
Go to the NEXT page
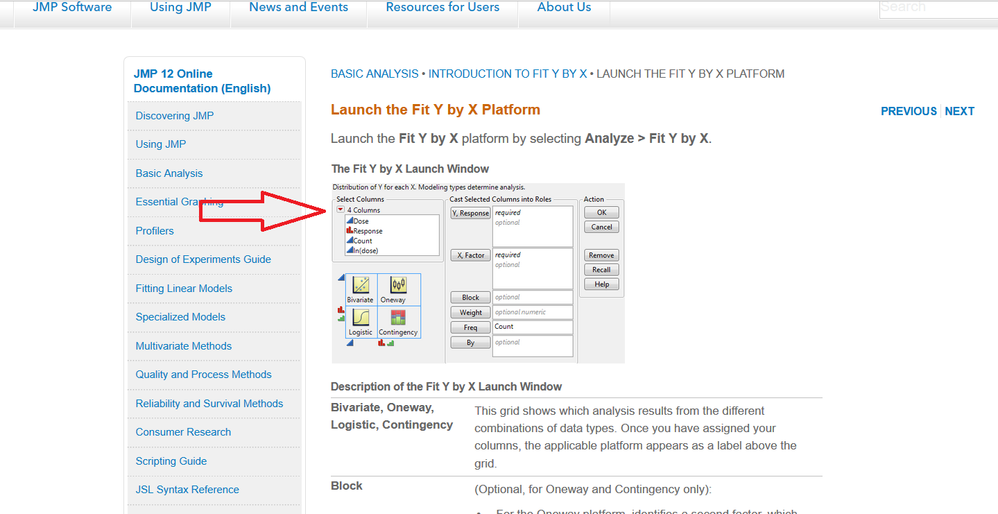[959, 111]
